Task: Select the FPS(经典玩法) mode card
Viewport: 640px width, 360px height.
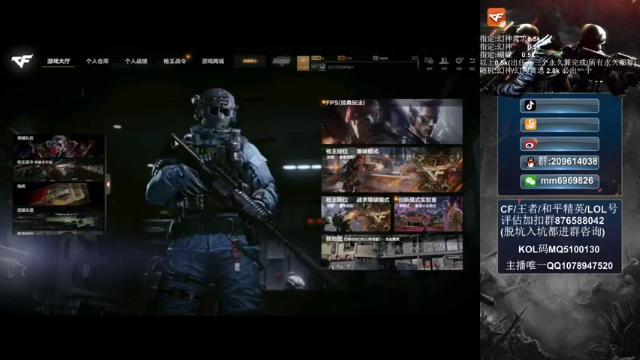Action: 392,122
